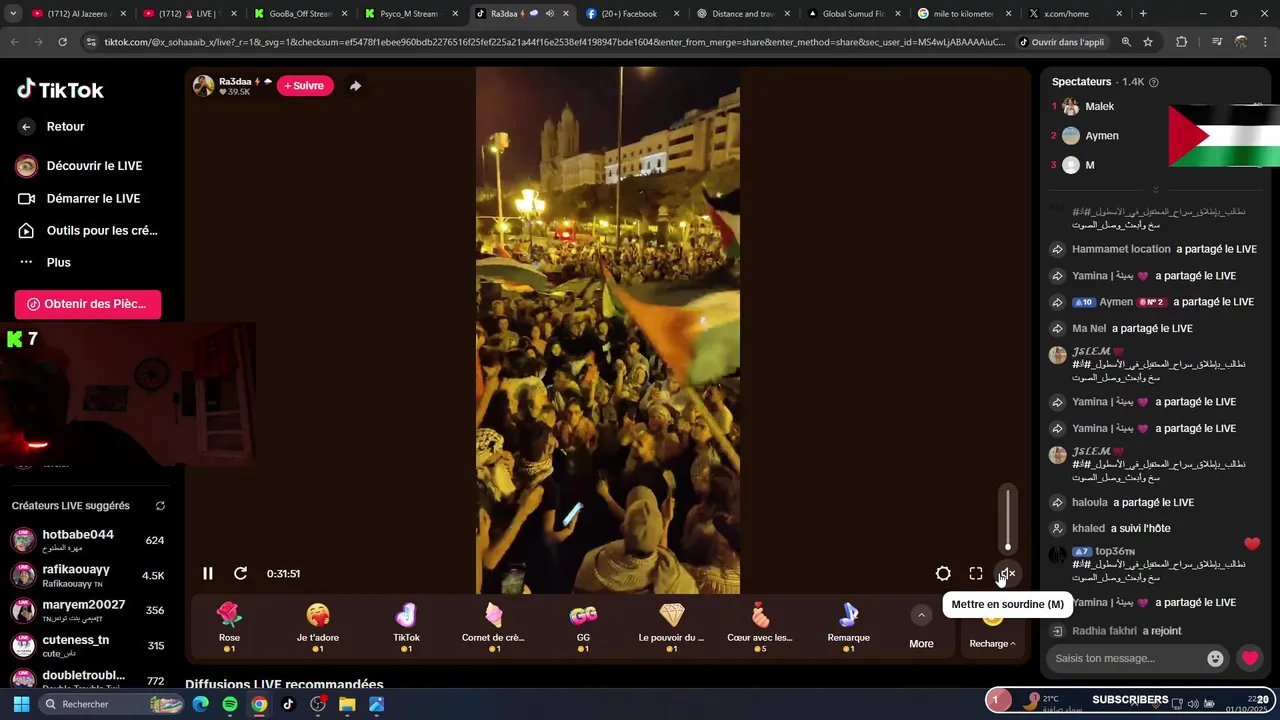Expand the Recharge menu
Screen dimensions: 1280x720
[x=992, y=643]
